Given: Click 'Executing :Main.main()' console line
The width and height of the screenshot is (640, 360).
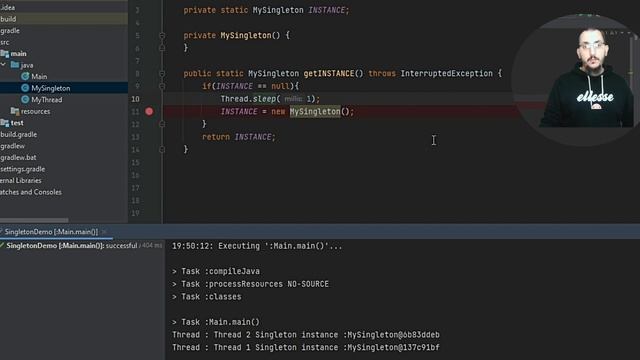Looking at the screenshot, I should click(257, 246).
